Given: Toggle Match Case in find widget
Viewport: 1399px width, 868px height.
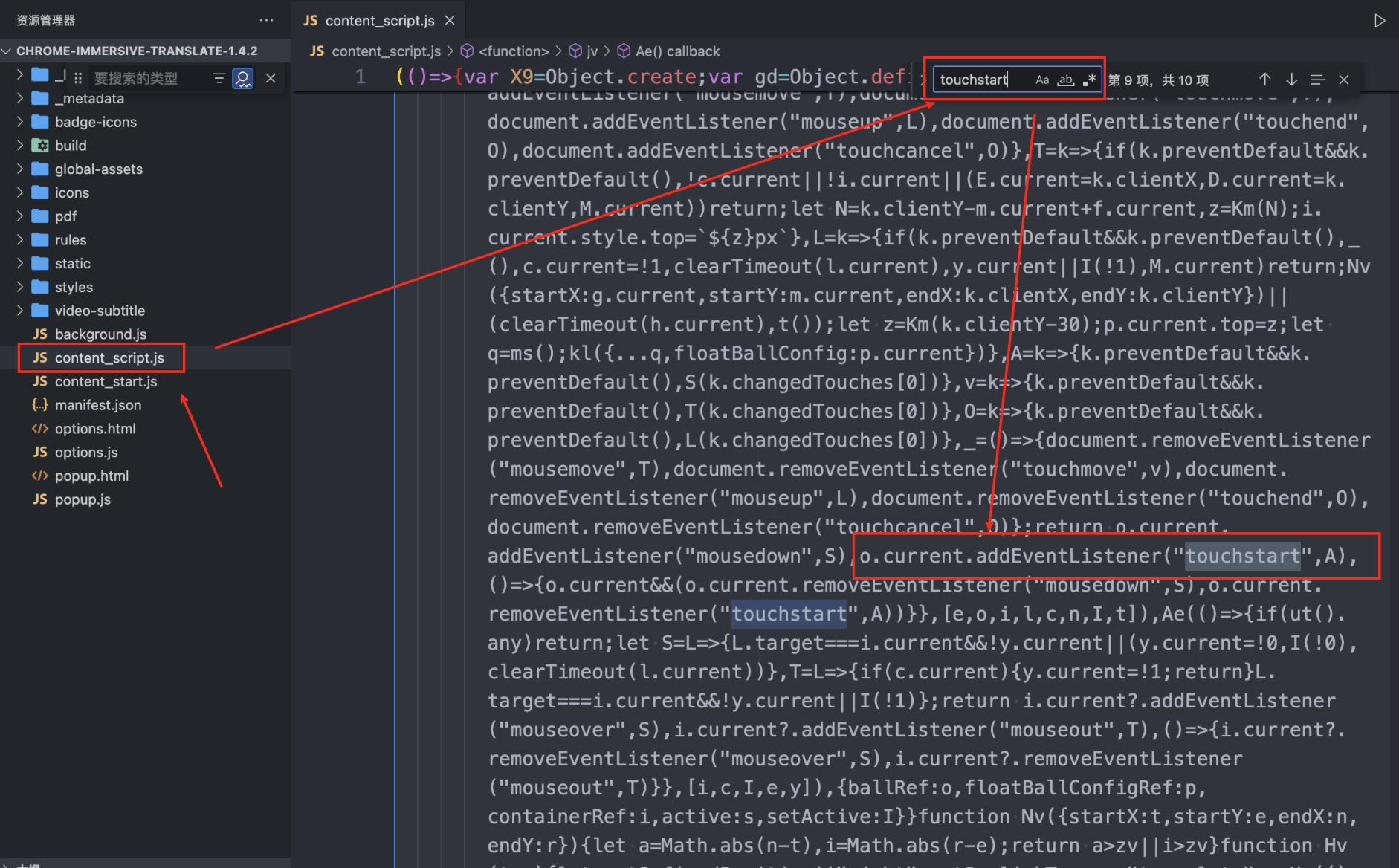Looking at the screenshot, I should pos(1042,80).
